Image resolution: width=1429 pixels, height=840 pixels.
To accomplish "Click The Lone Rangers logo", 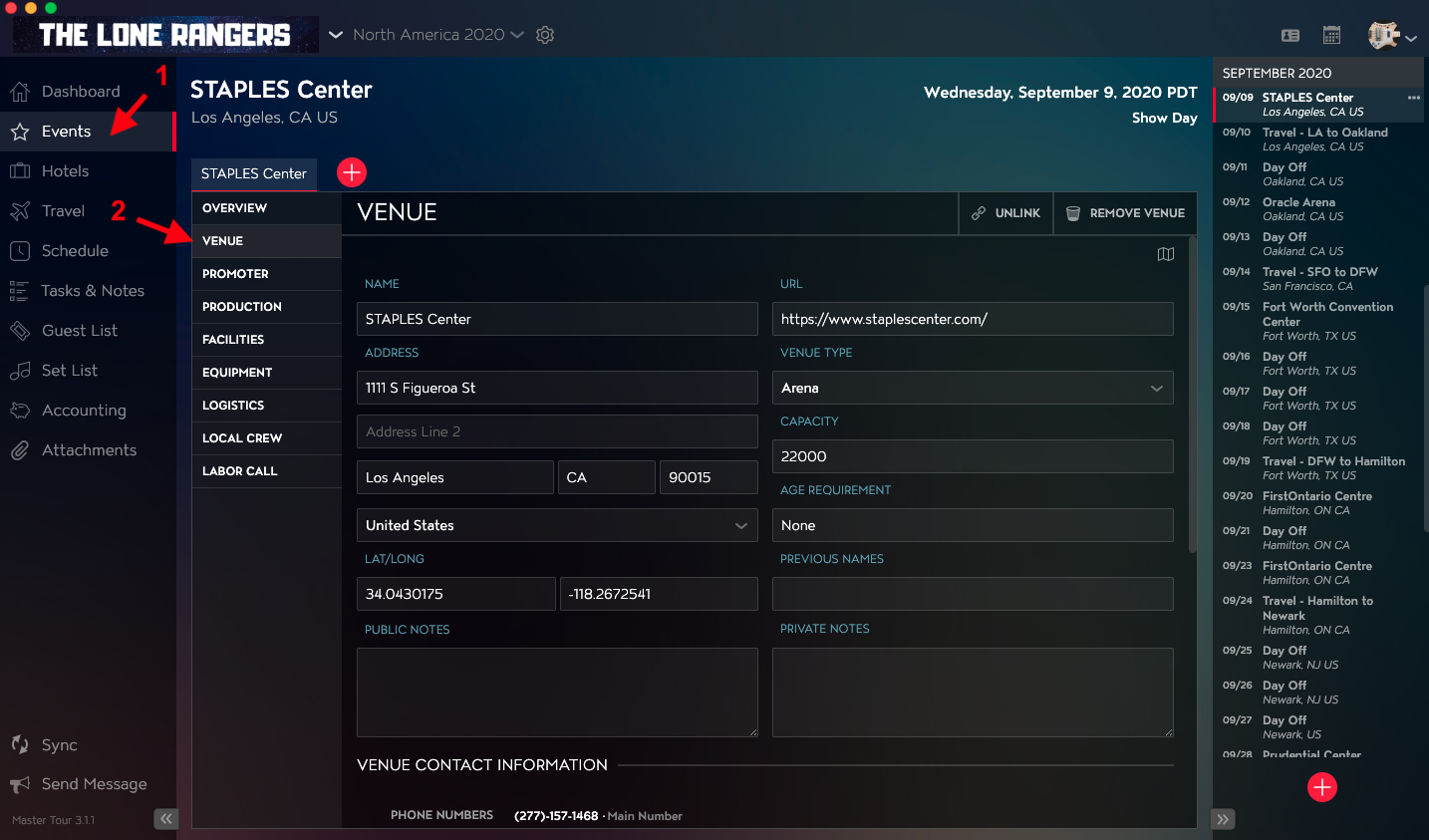I will click(x=165, y=35).
